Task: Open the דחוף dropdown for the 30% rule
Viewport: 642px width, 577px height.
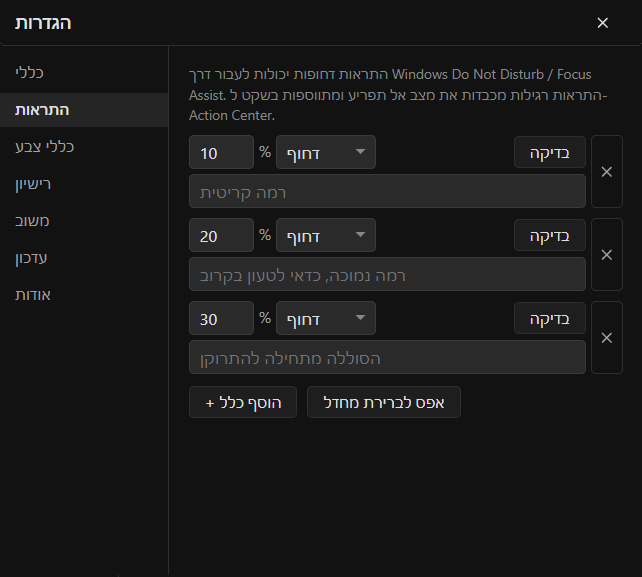Action: (x=326, y=318)
